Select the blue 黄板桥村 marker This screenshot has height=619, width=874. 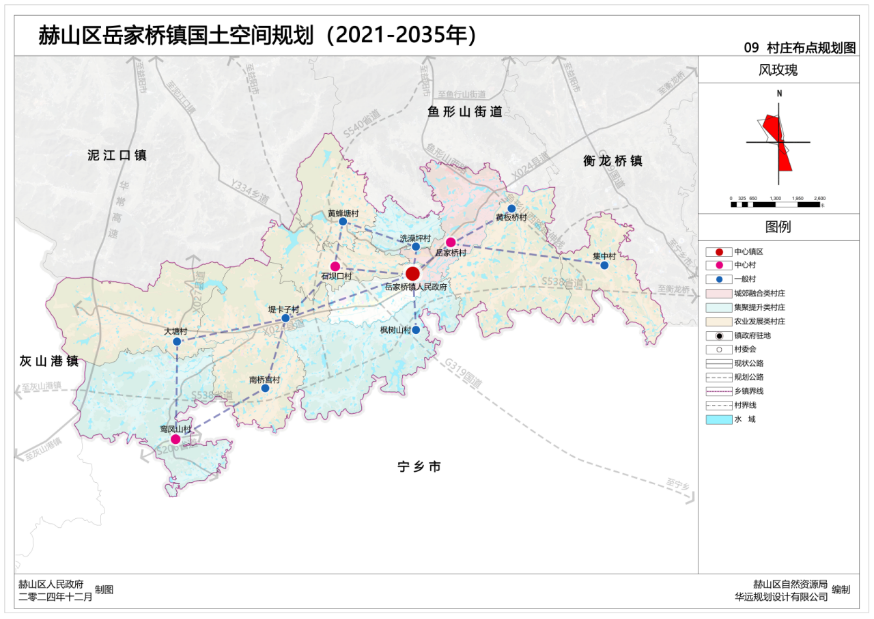click(x=511, y=209)
